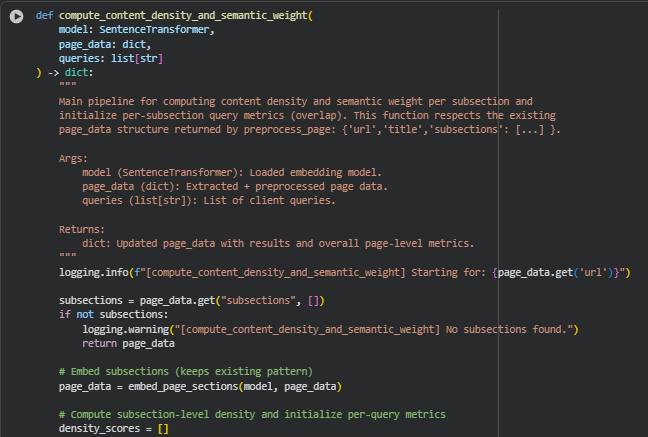This screenshot has height=437, width=648.
Task: Click the 'density_scores = []' line
Action: [x=113, y=428]
